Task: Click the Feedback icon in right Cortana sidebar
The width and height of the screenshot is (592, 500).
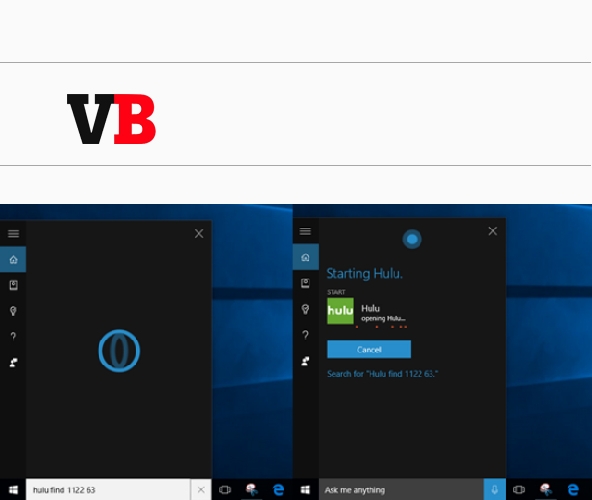Action: [x=305, y=361]
